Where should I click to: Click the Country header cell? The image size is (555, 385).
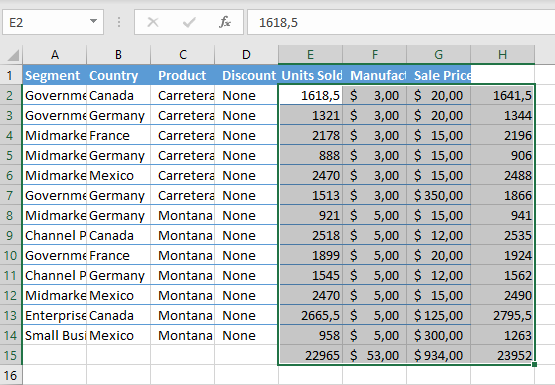[x=118, y=75]
